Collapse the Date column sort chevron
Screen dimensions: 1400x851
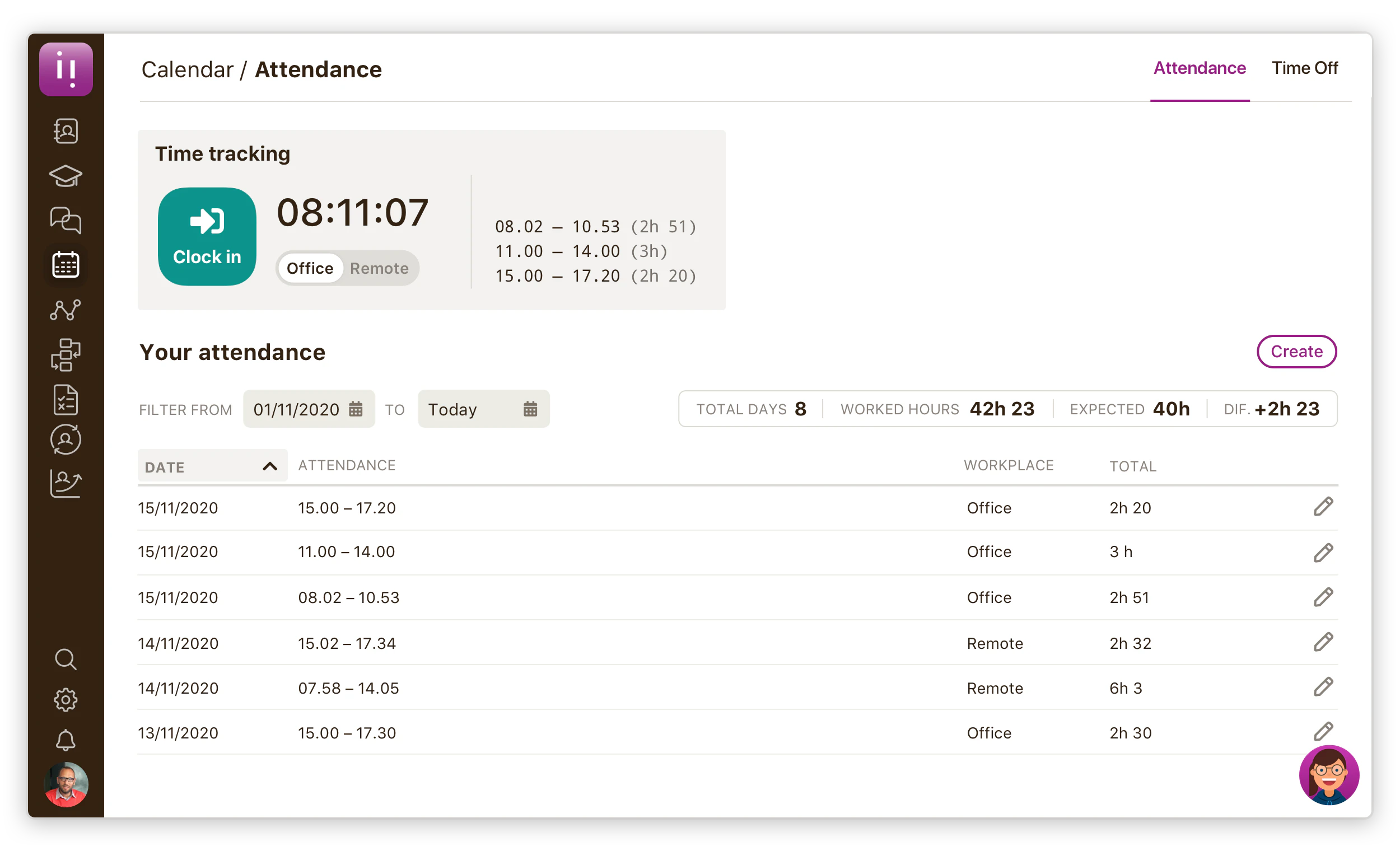(269, 466)
